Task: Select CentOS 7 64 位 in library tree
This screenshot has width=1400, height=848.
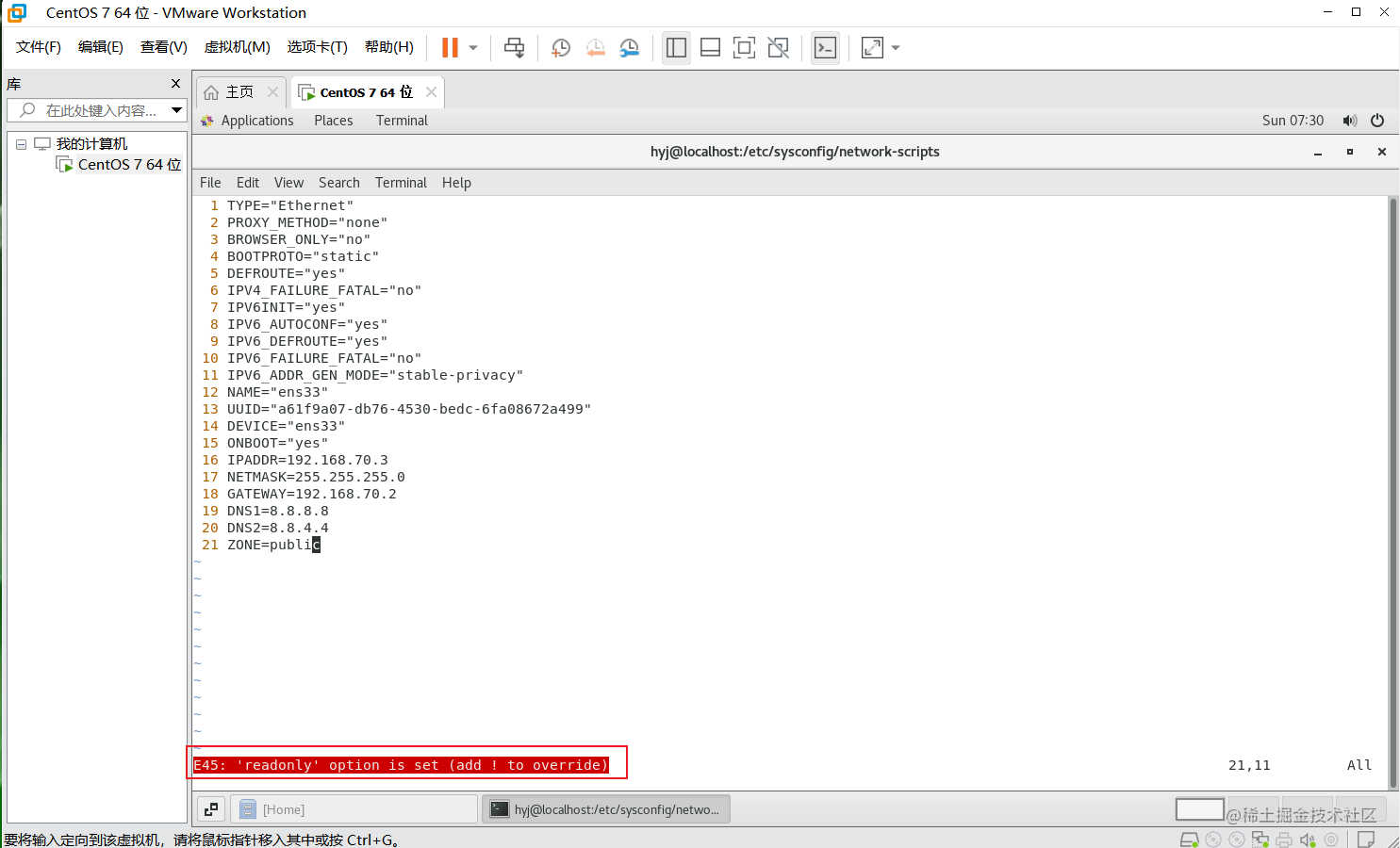Action: pos(129,164)
